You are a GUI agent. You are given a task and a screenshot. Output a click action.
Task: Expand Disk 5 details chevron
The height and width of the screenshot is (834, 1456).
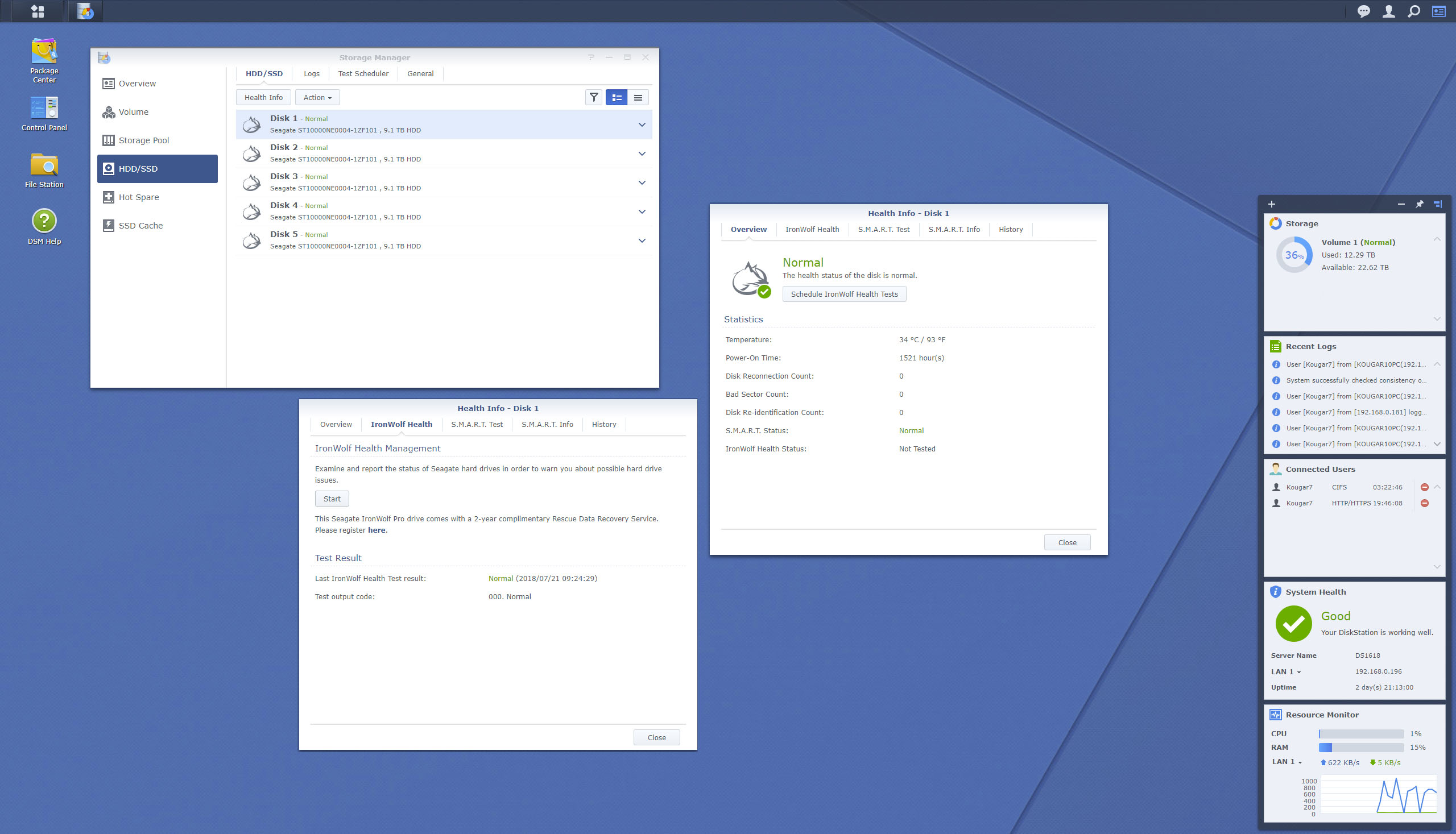642,240
